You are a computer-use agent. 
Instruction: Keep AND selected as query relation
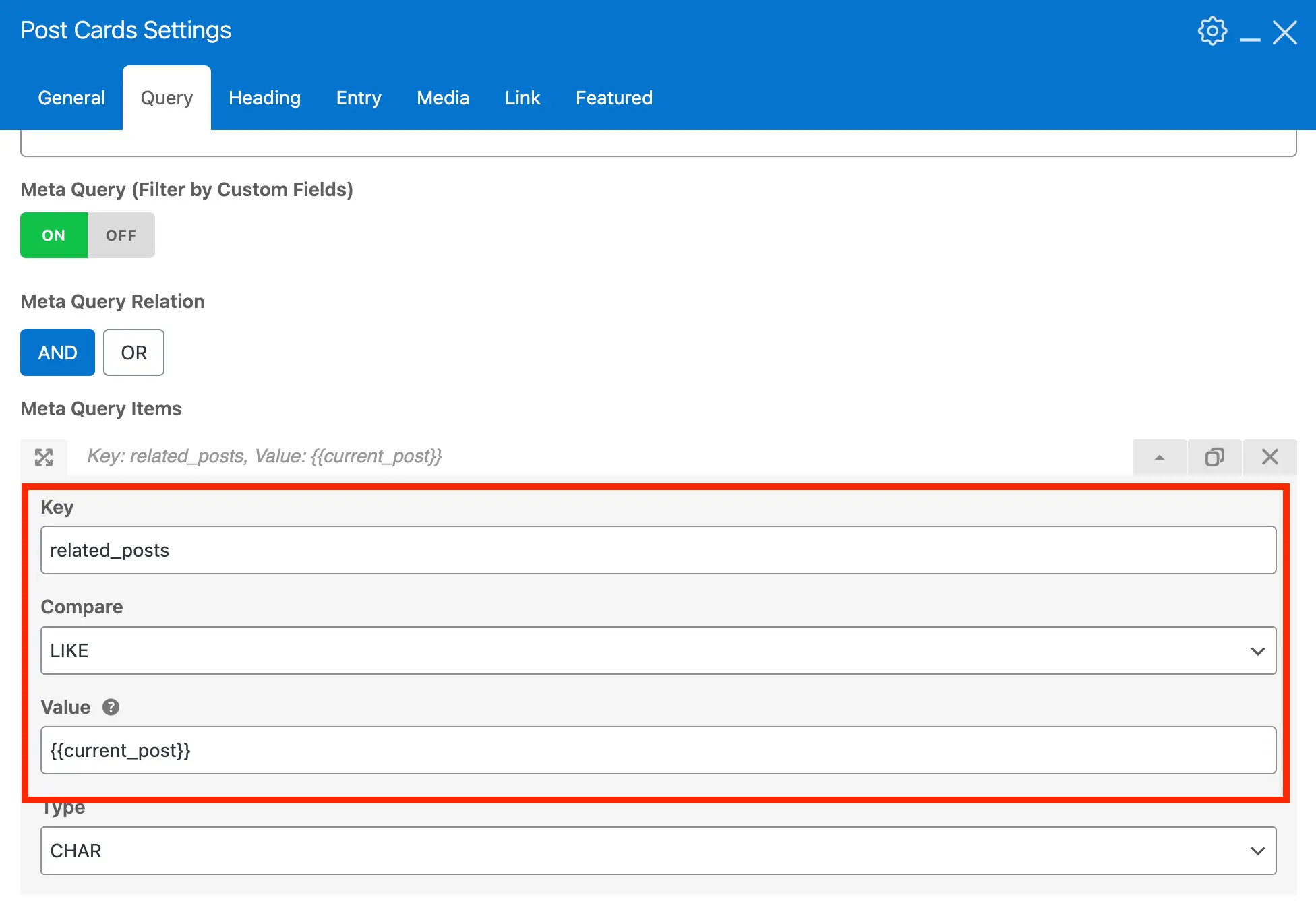[57, 353]
